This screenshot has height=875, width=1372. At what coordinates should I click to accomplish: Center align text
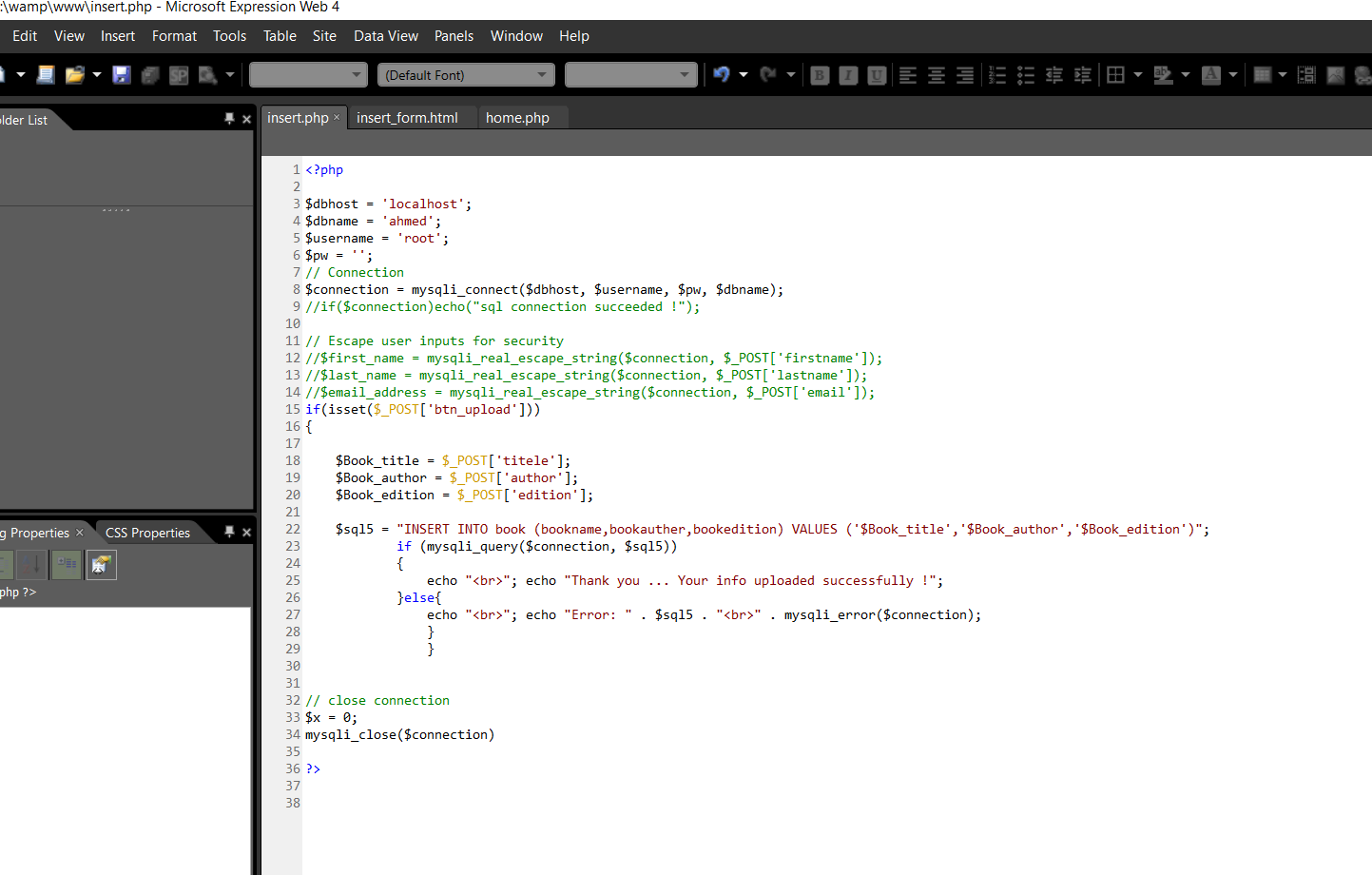937,75
